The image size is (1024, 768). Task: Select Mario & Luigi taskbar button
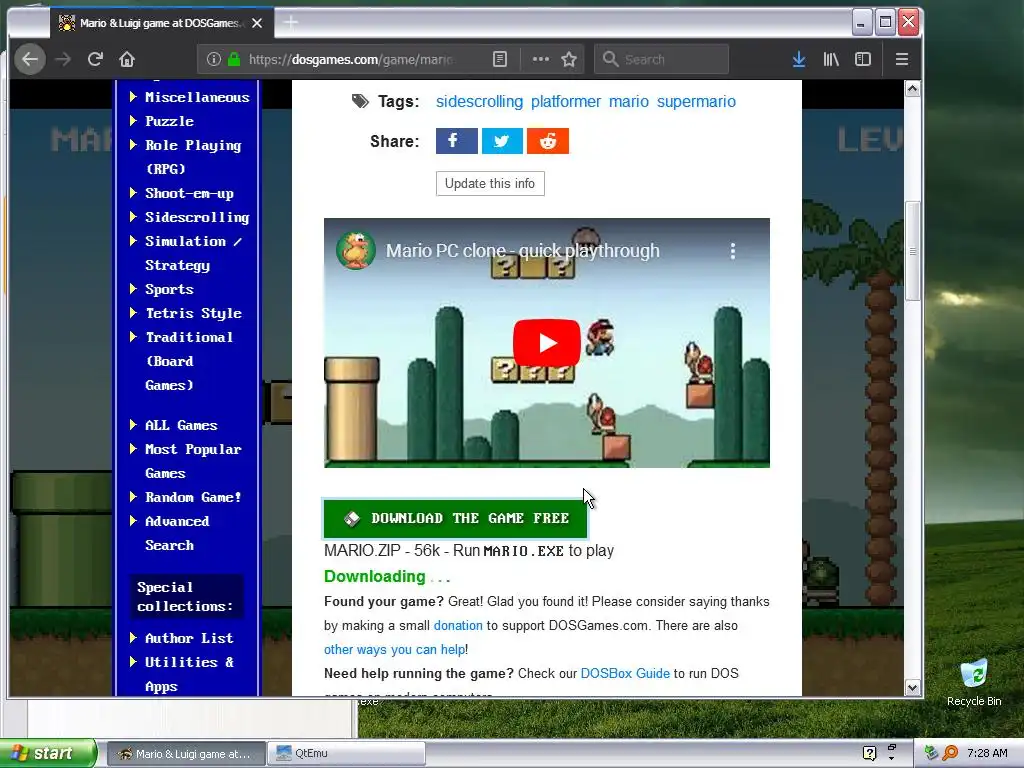click(186, 754)
